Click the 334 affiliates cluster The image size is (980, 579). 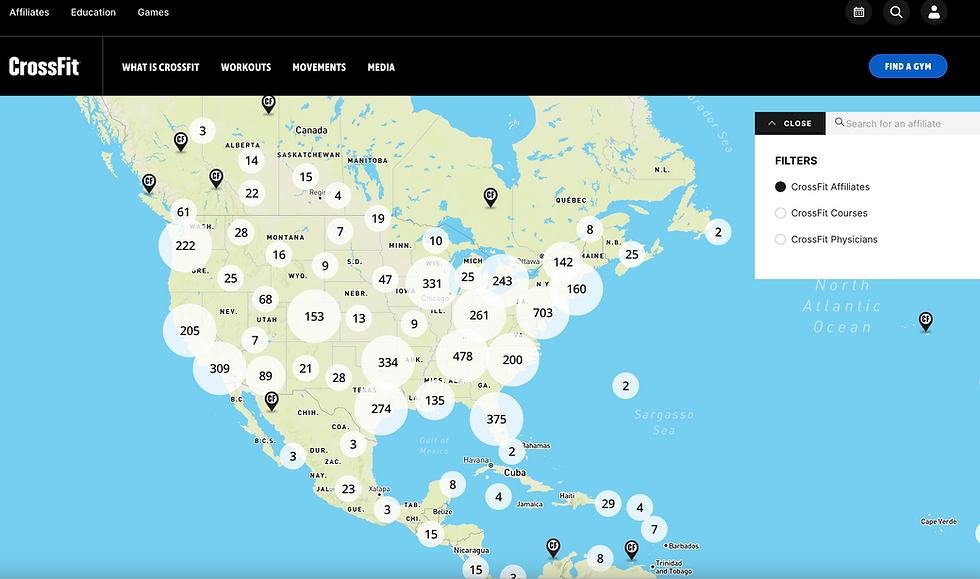click(x=388, y=363)
